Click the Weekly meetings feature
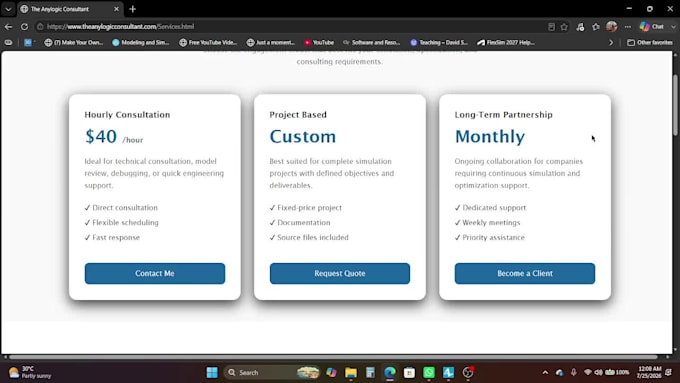The width and height of the screenshot is (680, 383). pyautogui.click(x=487, y=223)
